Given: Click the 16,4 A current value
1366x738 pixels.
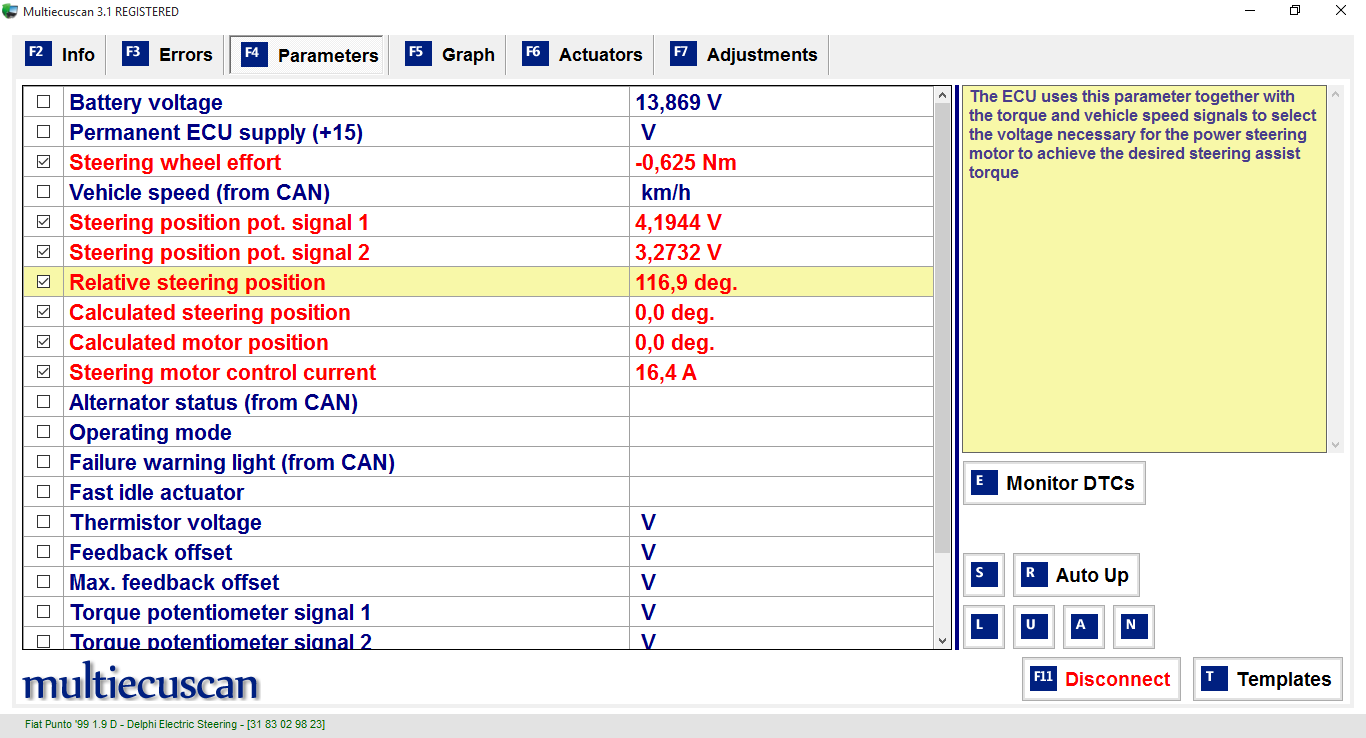Looking at the screenshot, I should (x=666, y=373).
